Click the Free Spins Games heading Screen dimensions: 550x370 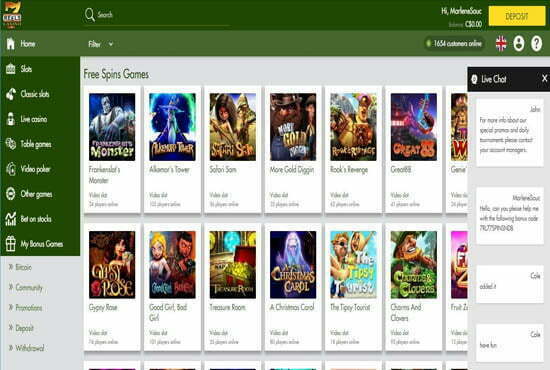click(x=116, y=74)
